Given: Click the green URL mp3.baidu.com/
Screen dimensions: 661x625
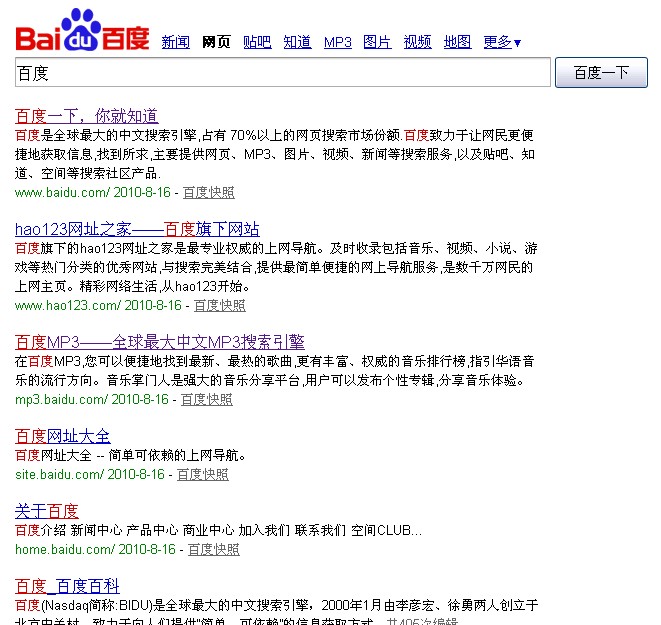Looking at the screenshot, I should click(x=62, y=400).
